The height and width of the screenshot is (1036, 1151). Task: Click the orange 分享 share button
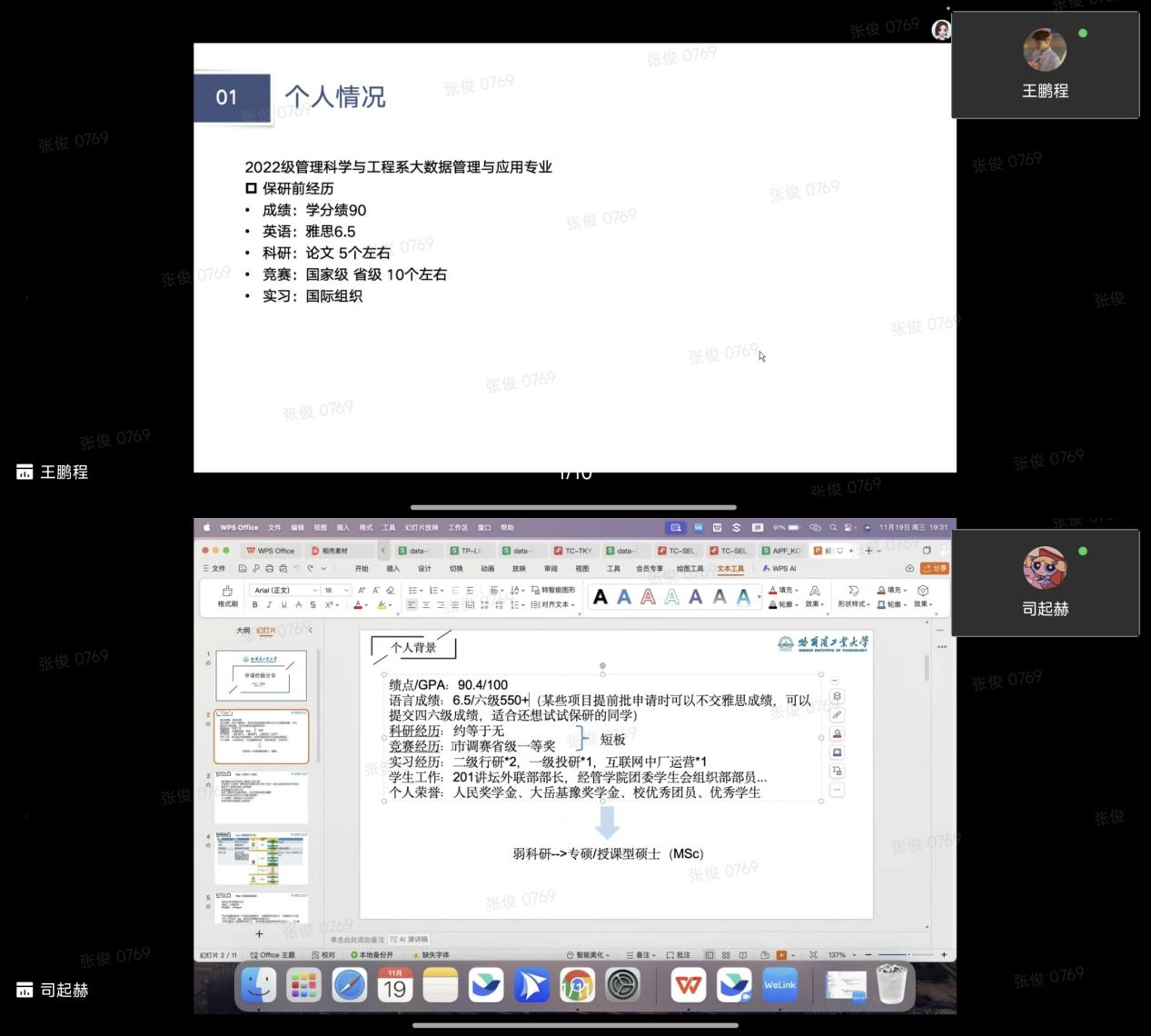click(934, 568)
